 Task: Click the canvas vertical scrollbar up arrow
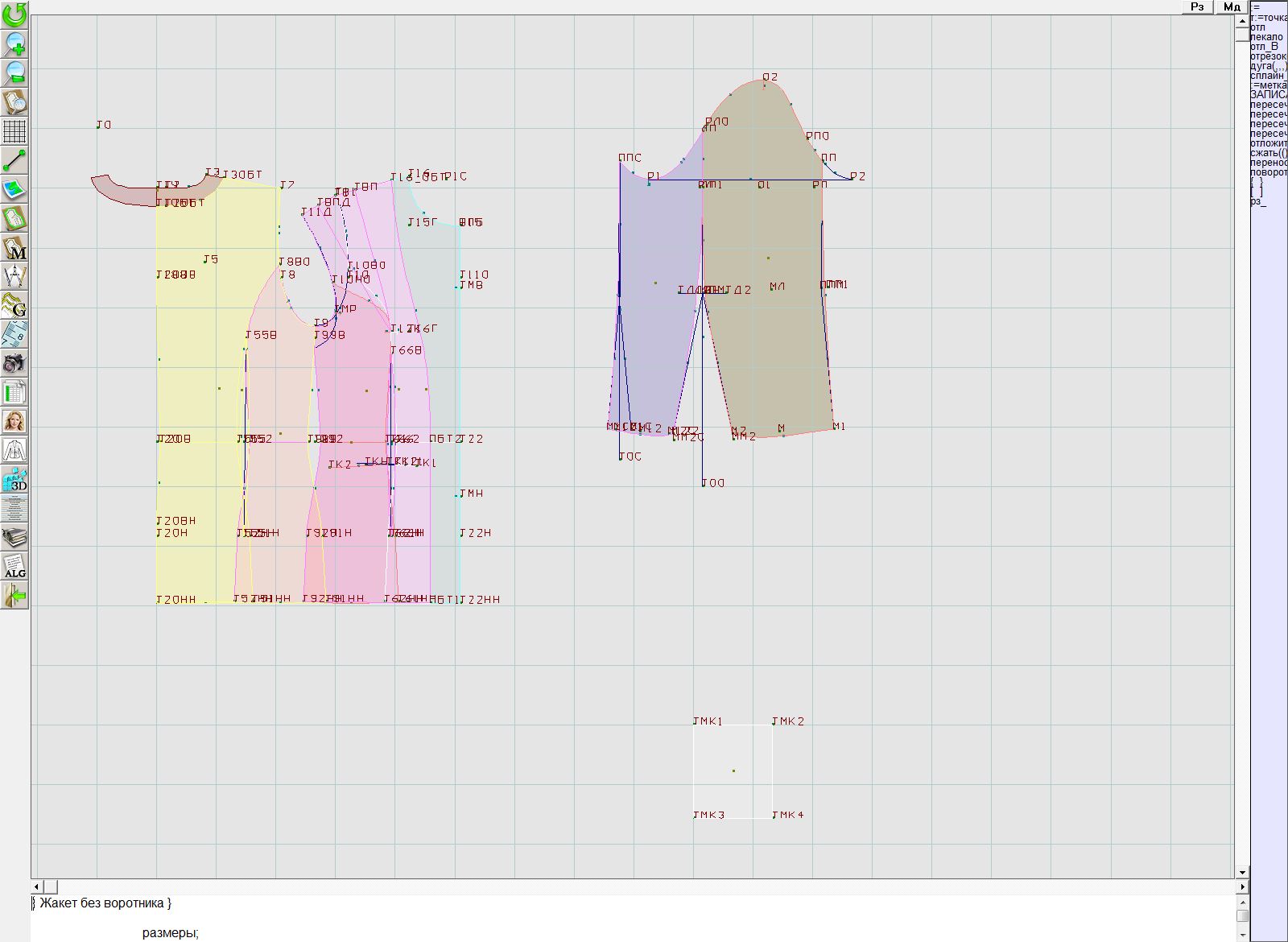(x=1242, y=20)
